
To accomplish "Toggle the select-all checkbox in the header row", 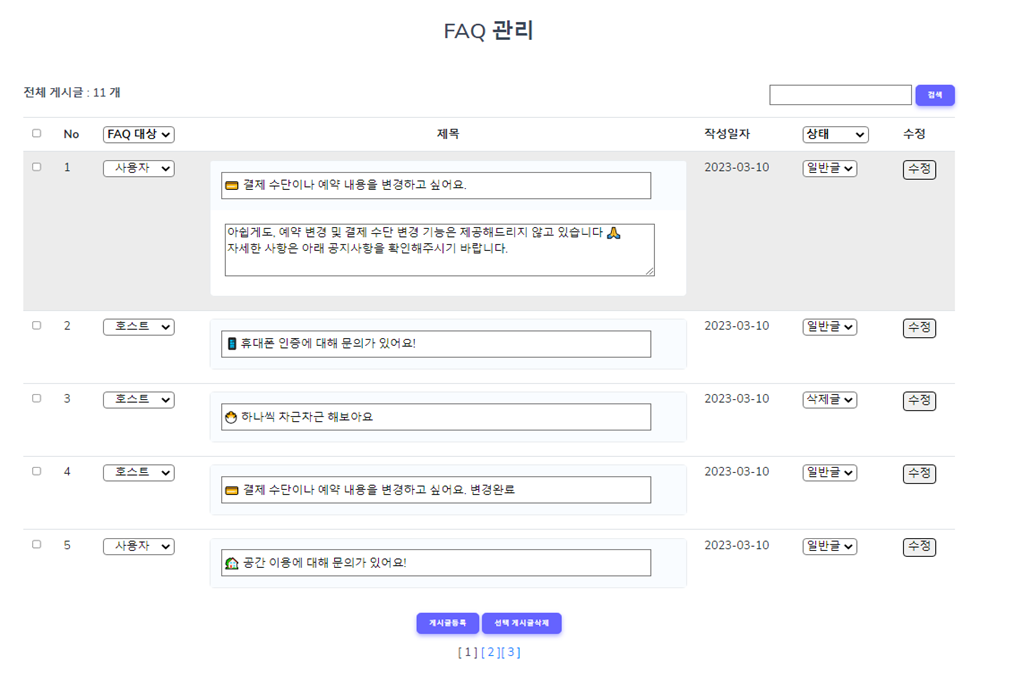I will coord(36,134).
